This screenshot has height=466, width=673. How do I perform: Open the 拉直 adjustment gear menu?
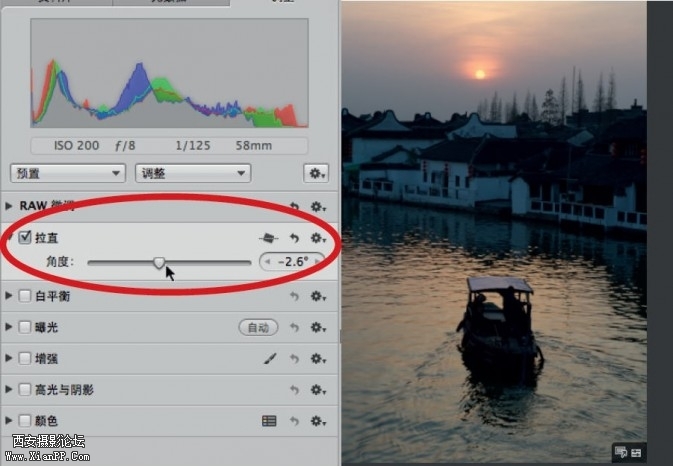pyautogui.click(x=318, y=238)
